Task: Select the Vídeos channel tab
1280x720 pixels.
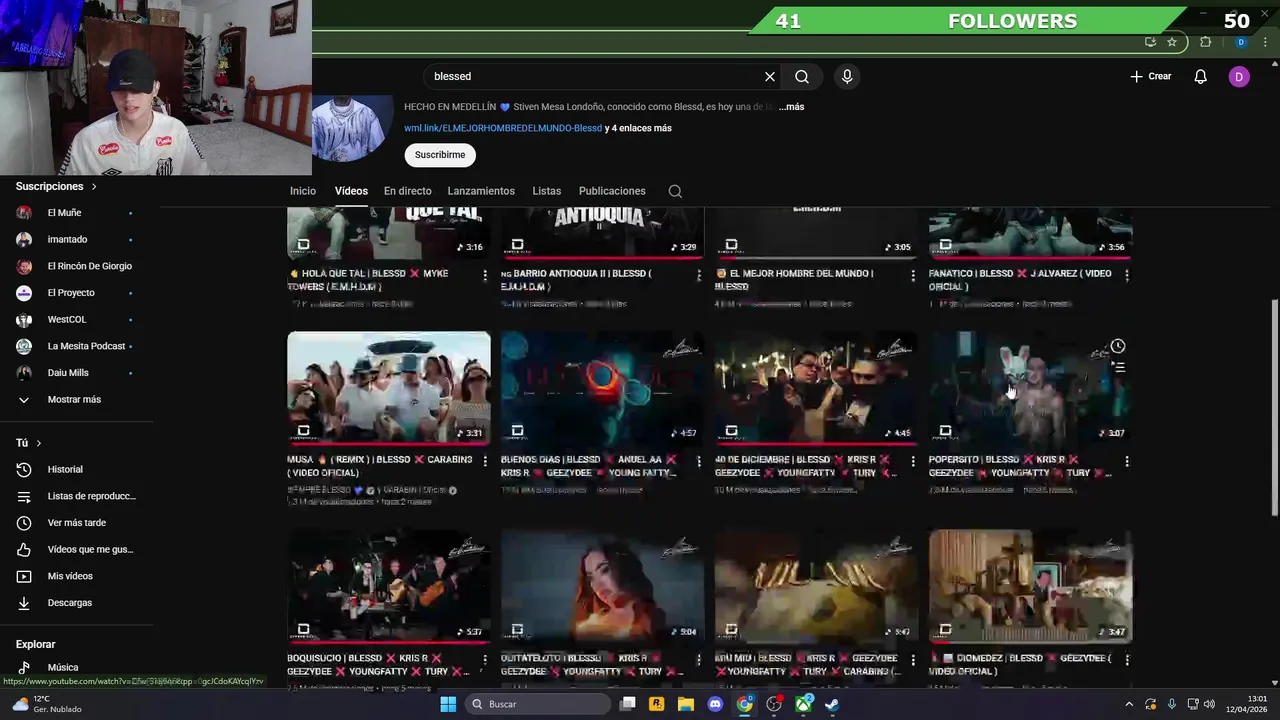Action: pos(351,191)
